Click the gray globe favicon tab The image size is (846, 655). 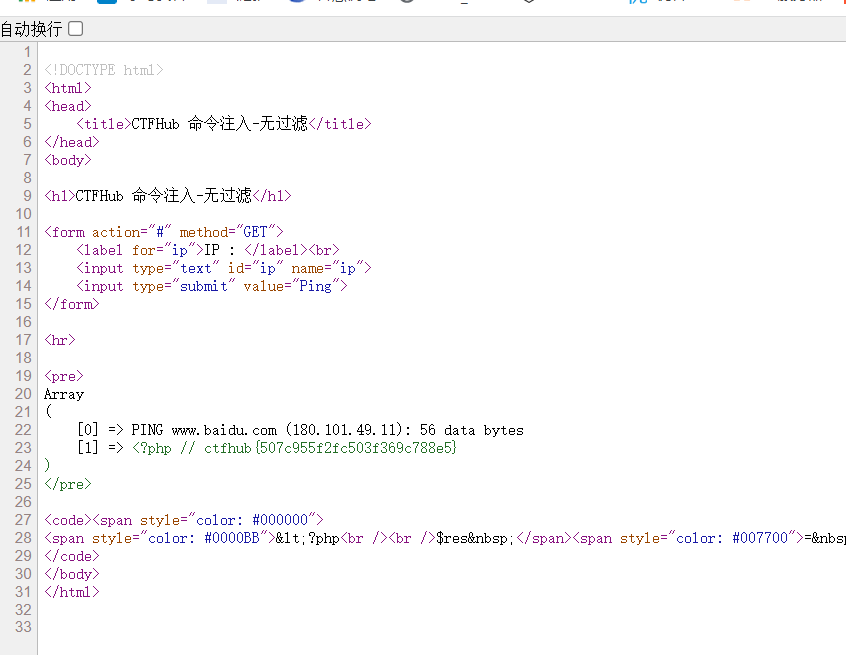click(x=407, y=5)
